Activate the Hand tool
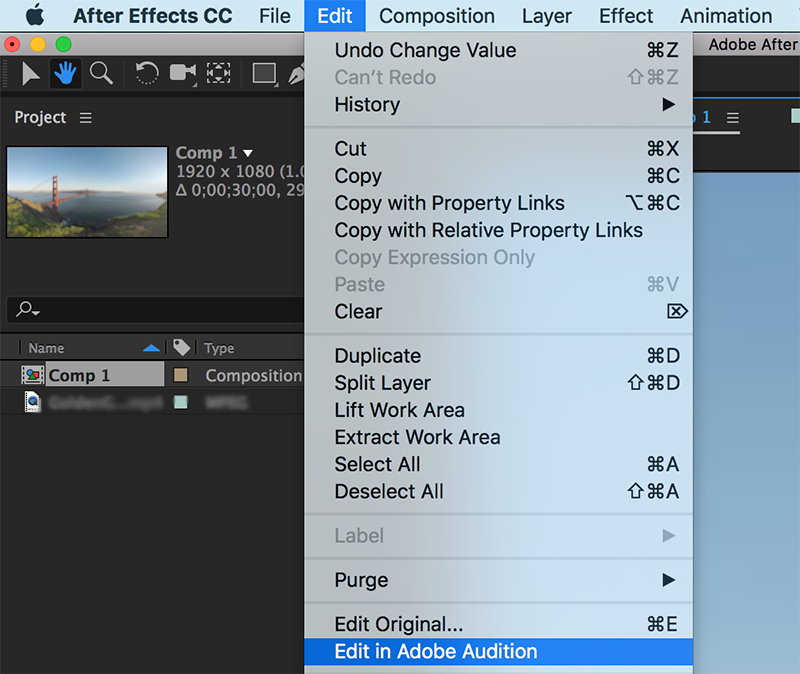 point(65,73)
